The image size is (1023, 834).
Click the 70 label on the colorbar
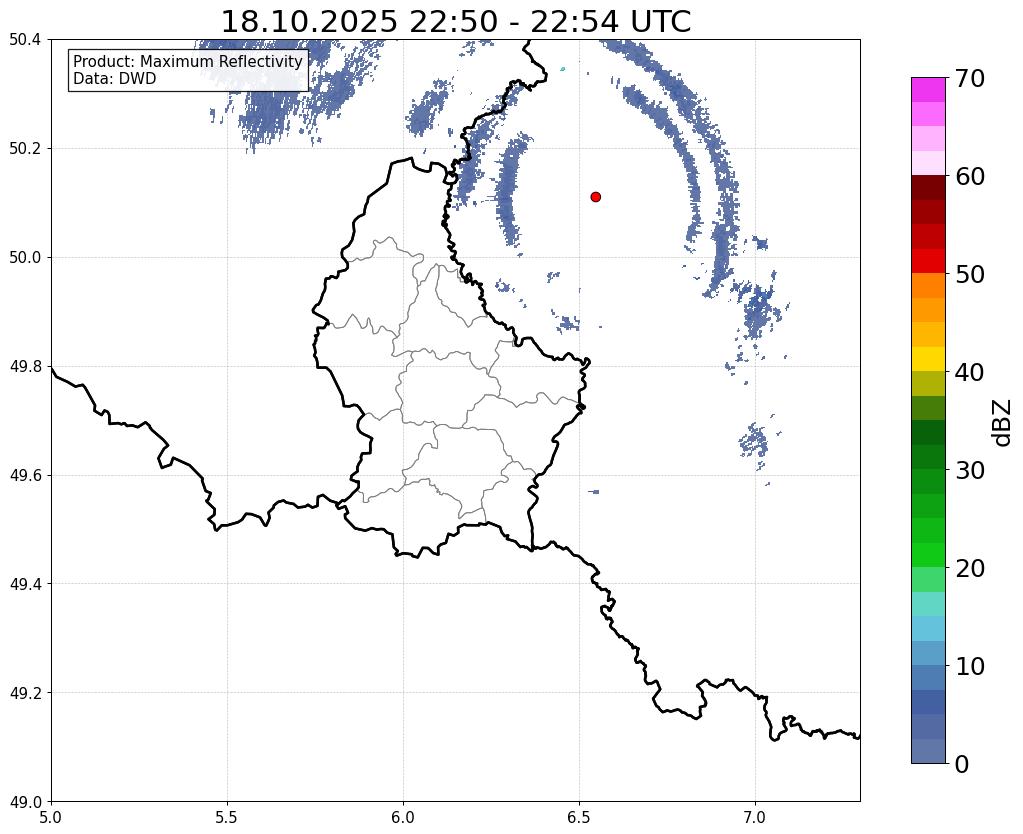click(x=970, y=78)
